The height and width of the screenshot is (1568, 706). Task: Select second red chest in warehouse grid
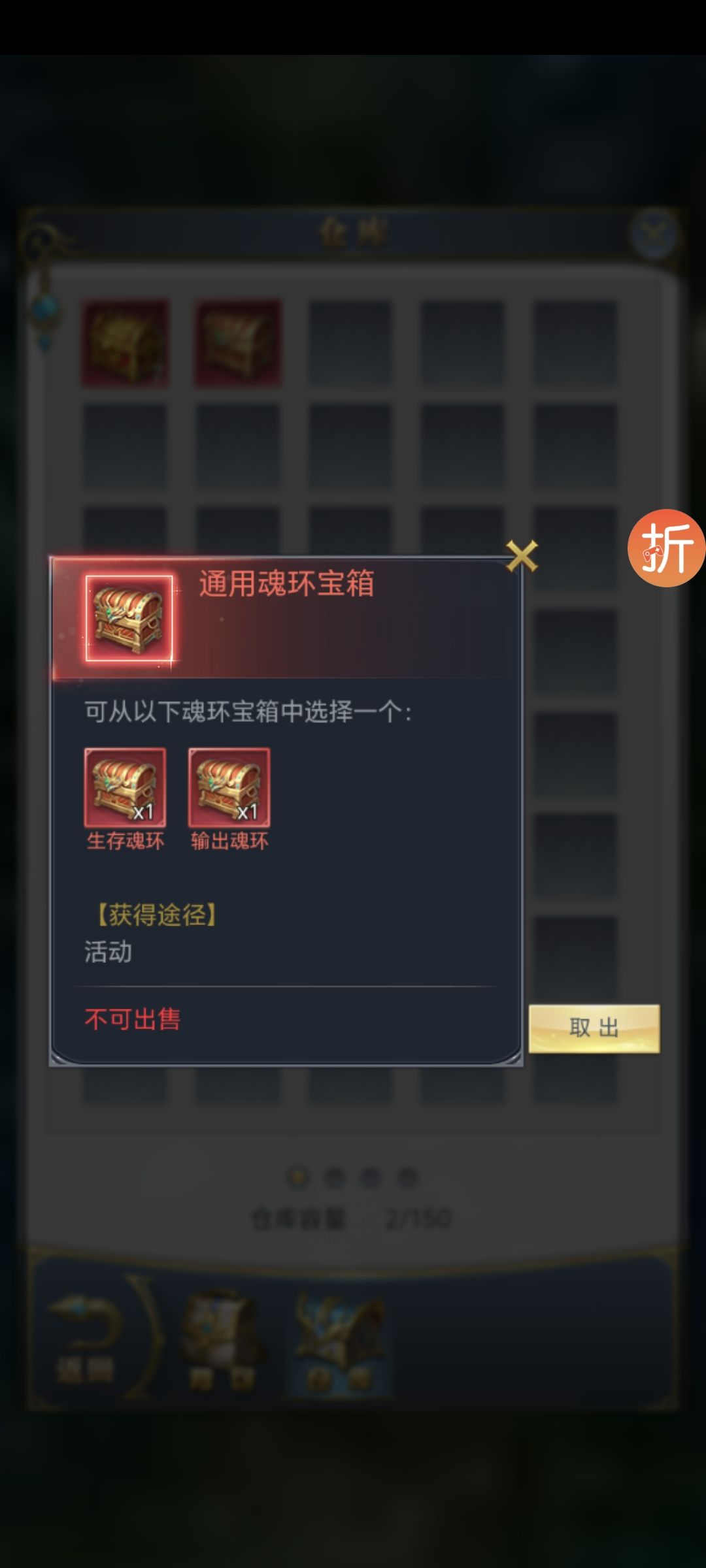click(x=238, y=343)
